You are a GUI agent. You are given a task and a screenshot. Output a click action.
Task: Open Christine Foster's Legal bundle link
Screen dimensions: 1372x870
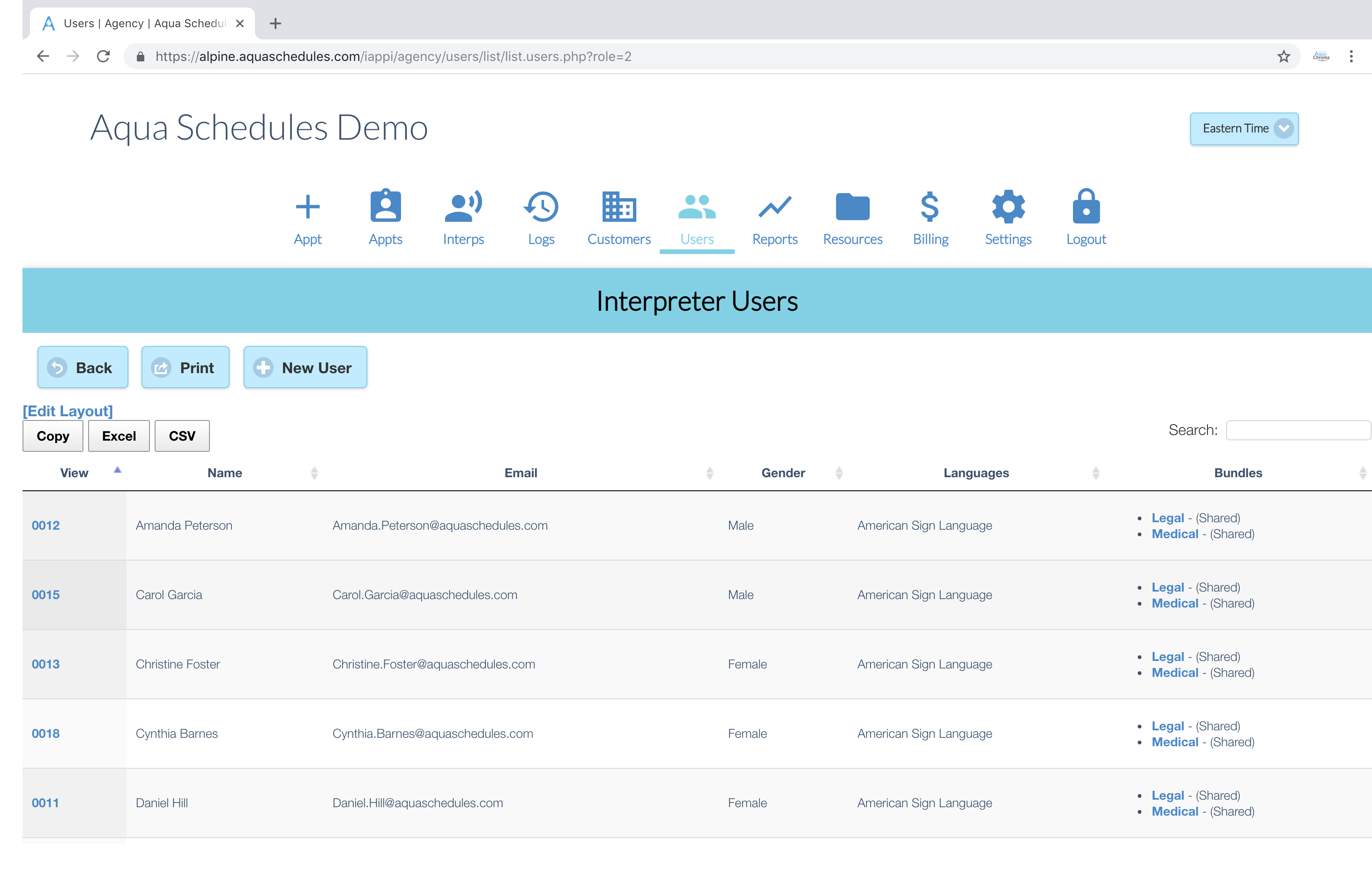[x=1168, y=656]
